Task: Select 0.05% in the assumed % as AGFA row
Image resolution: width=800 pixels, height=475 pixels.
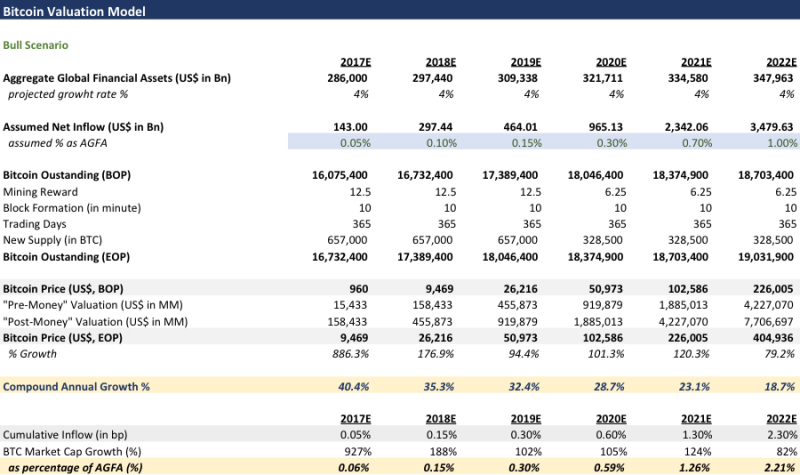Action: (x=356, y=143)
